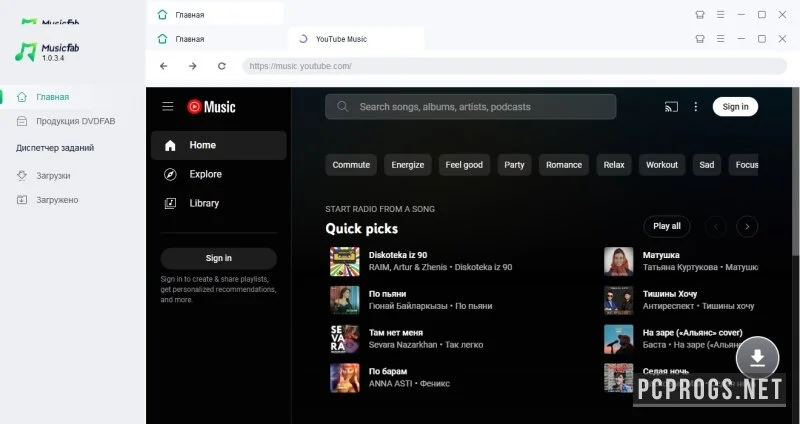
Task: Open Продукция DVDFAB in sidebar
Action: [x=76, y=121]
